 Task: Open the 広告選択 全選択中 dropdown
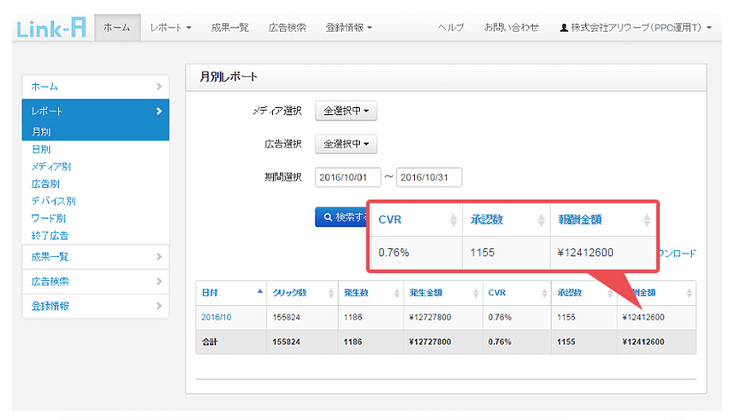[x=346, y=144]
